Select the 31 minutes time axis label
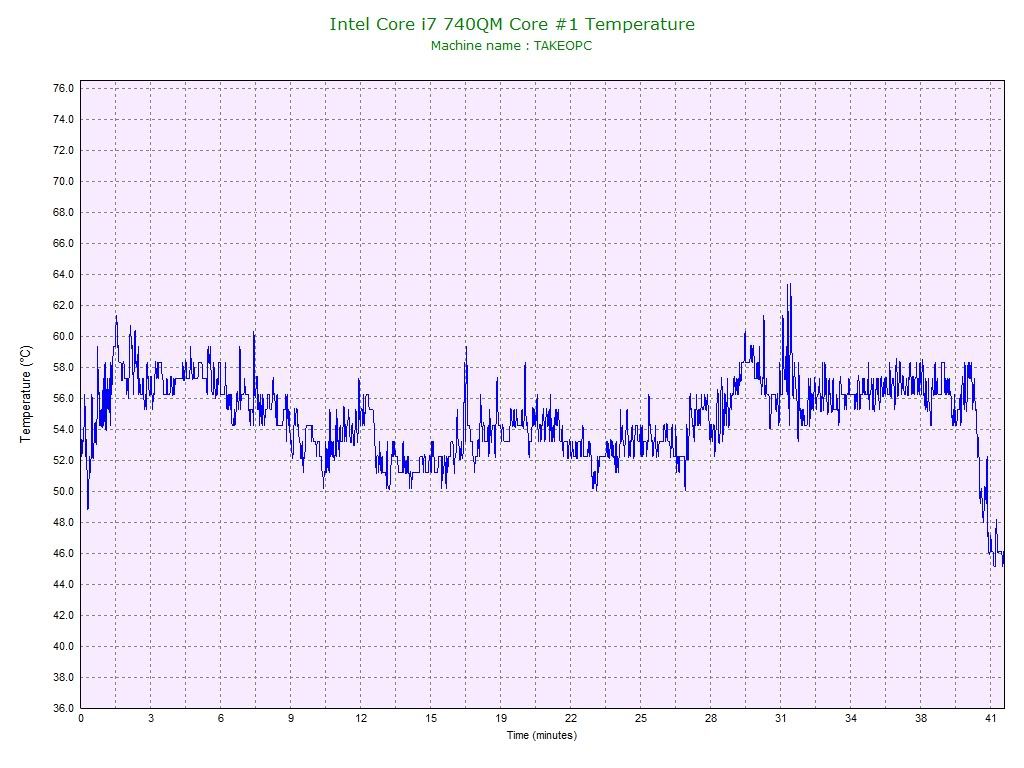The width and height of the screenshot is (1024, 768). click(780, 718)
